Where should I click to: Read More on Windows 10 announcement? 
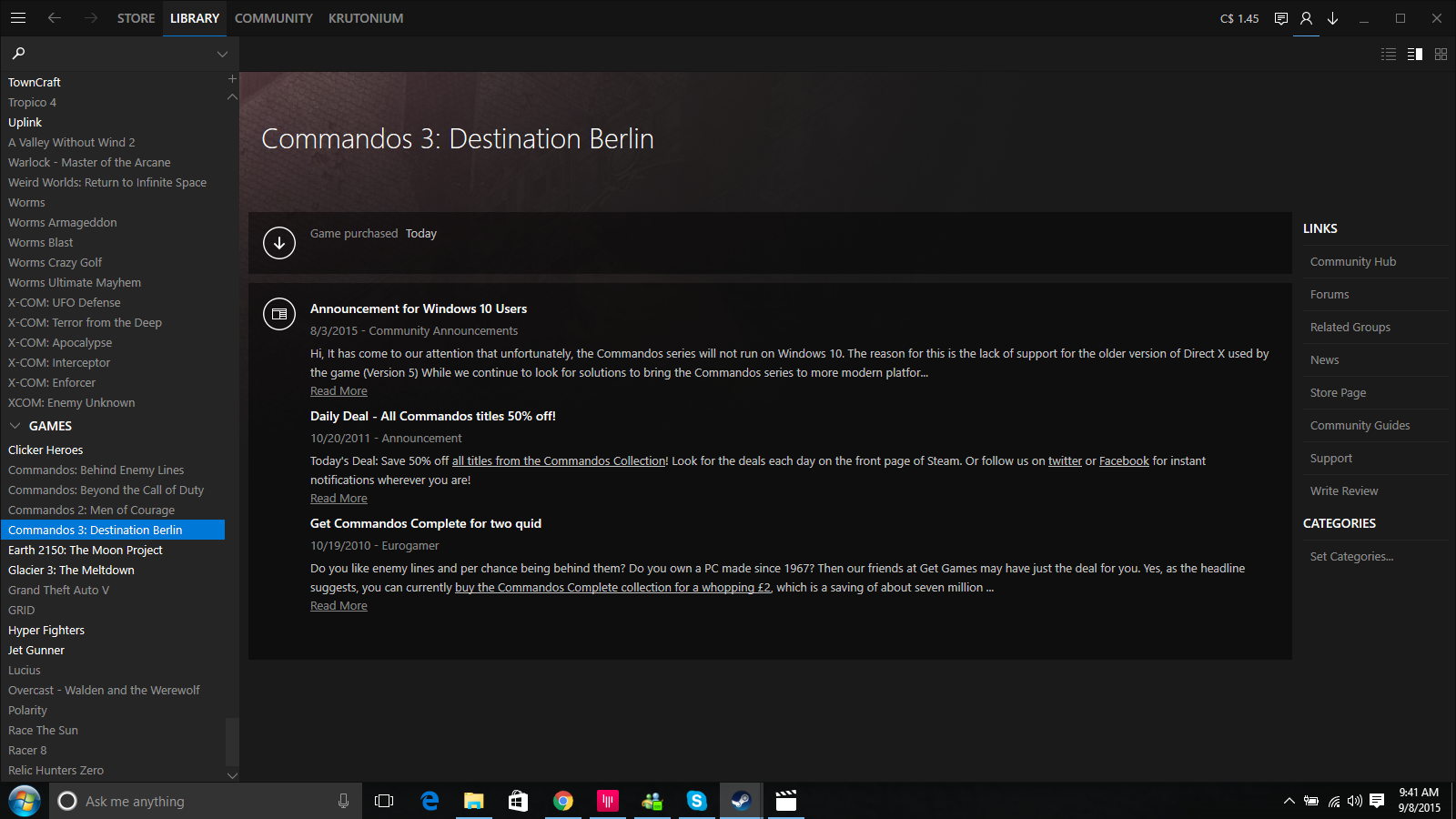click(339, 391)
